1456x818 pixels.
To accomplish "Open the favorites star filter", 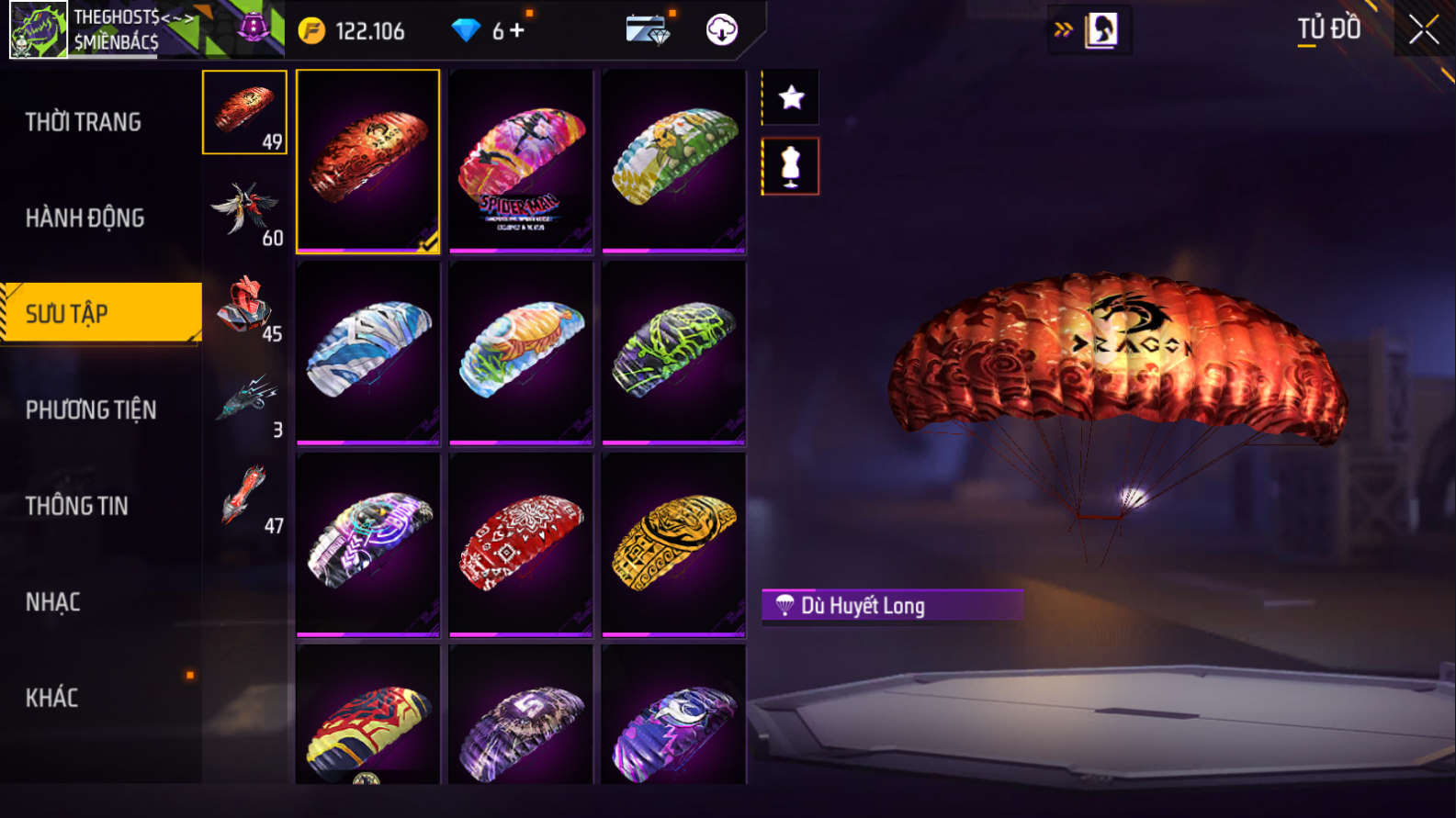I will tap(791, 97).
